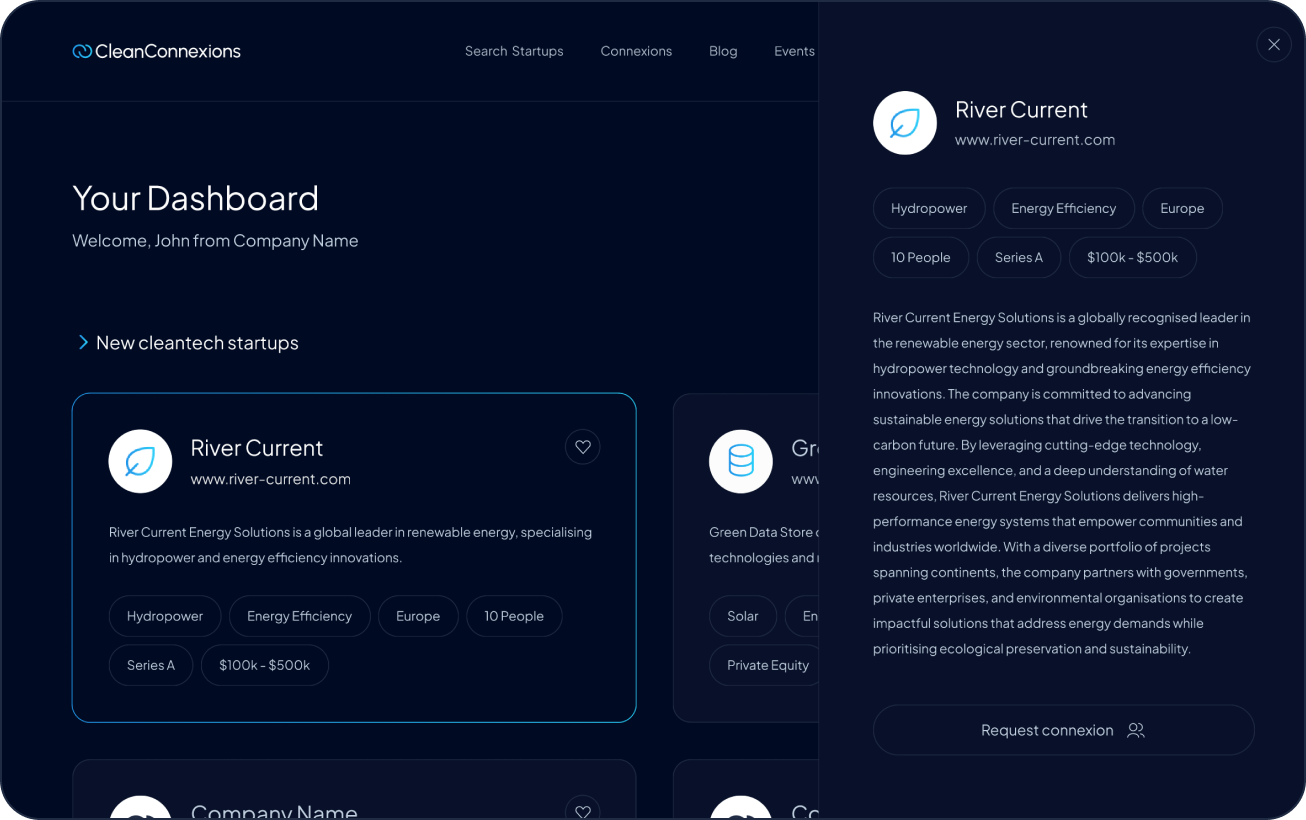The image size is (1306, 820).
Task: Click the Request connexion button
Action: point(1064,730)
